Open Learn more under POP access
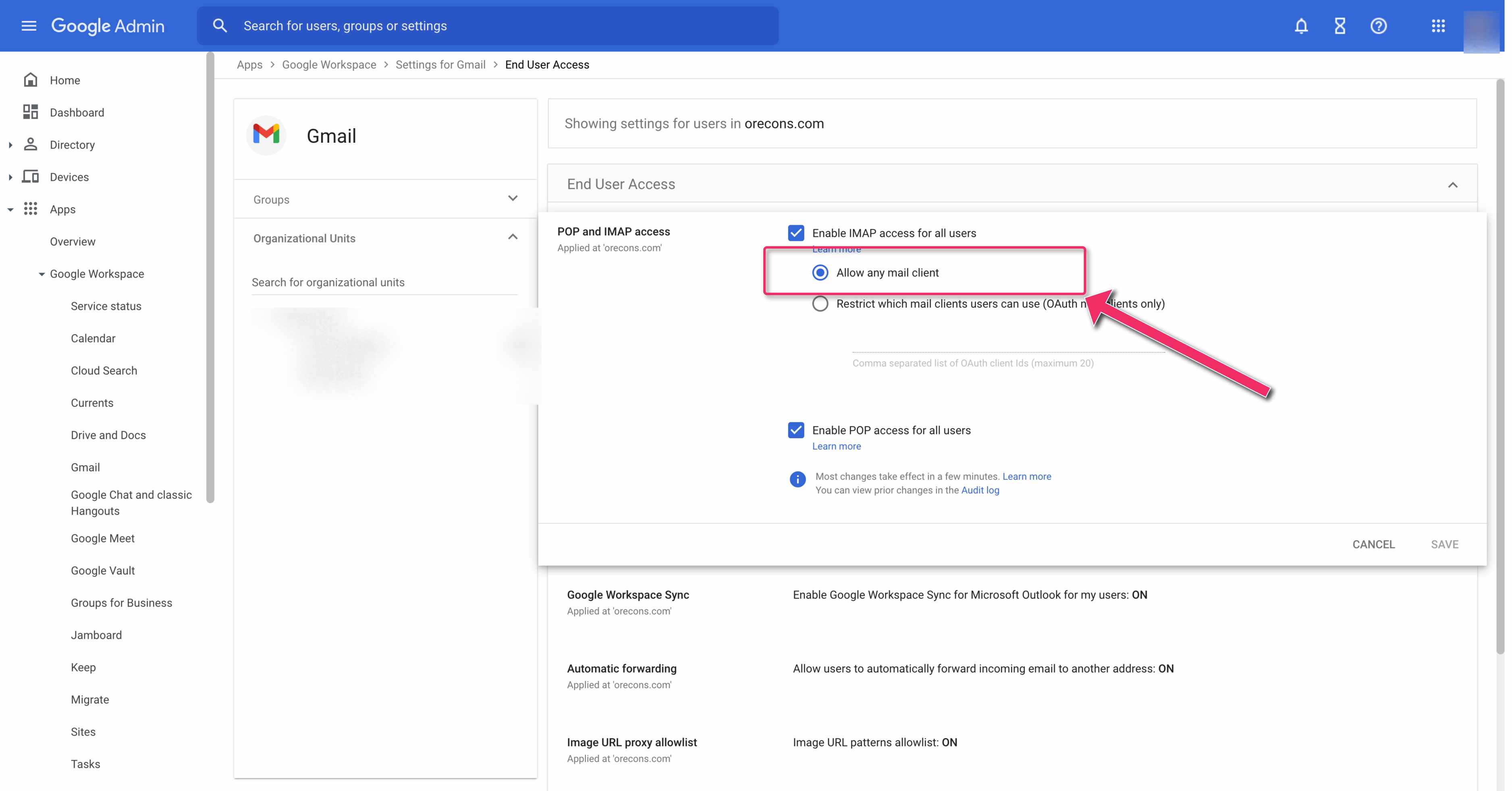The image size is (1512, 791). click(837, 446)
